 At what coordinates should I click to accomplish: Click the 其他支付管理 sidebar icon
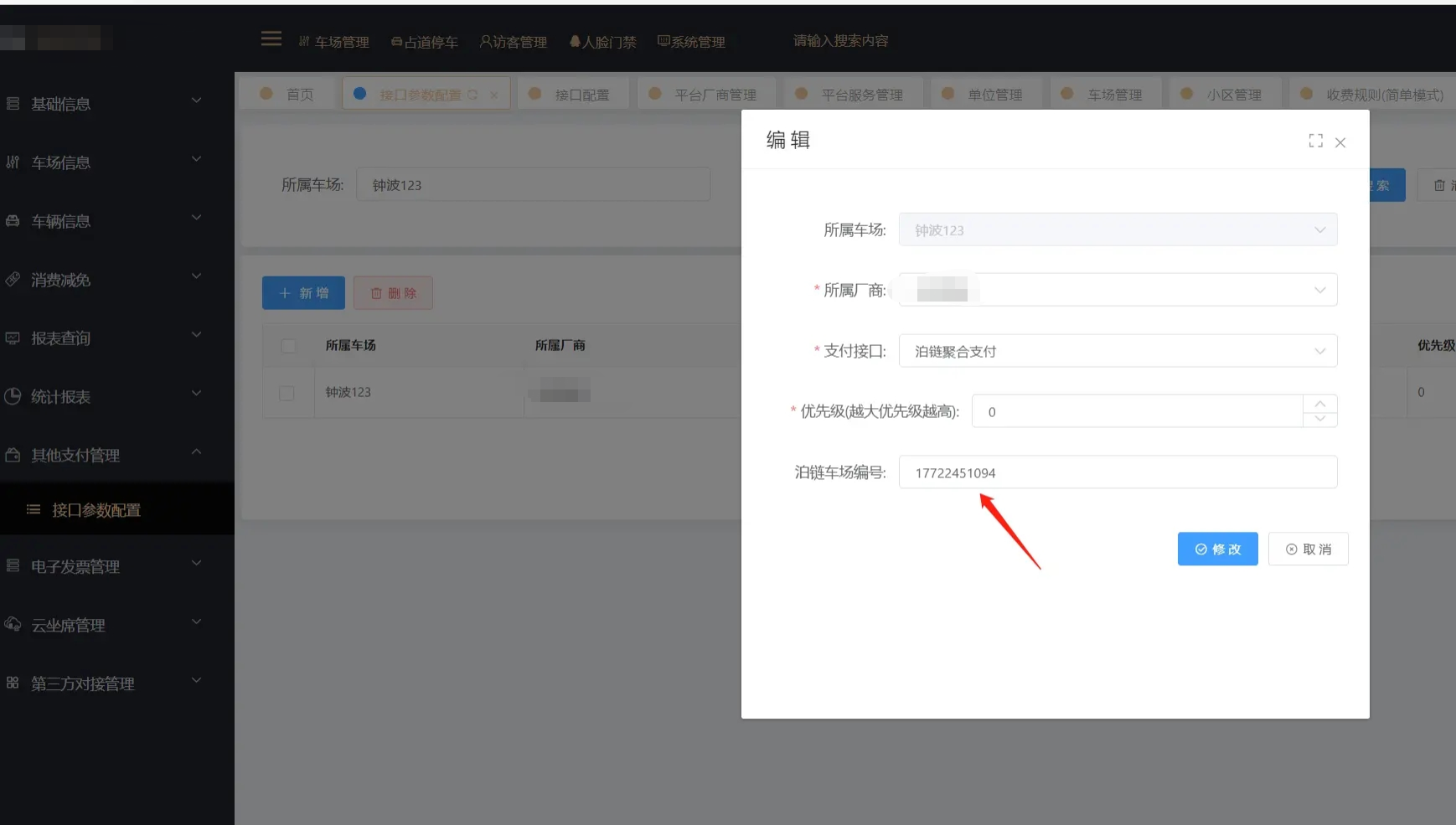pyautogui.click(x=13, y=455)
